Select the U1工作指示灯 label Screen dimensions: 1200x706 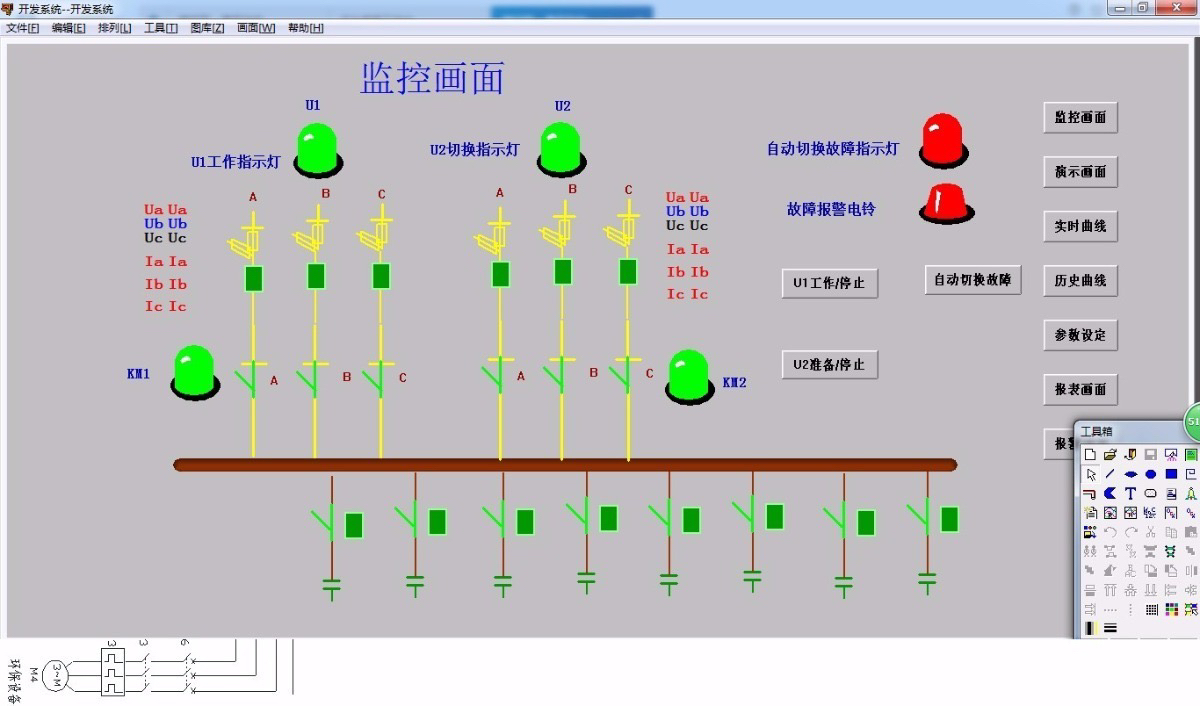tap(236, 162)
